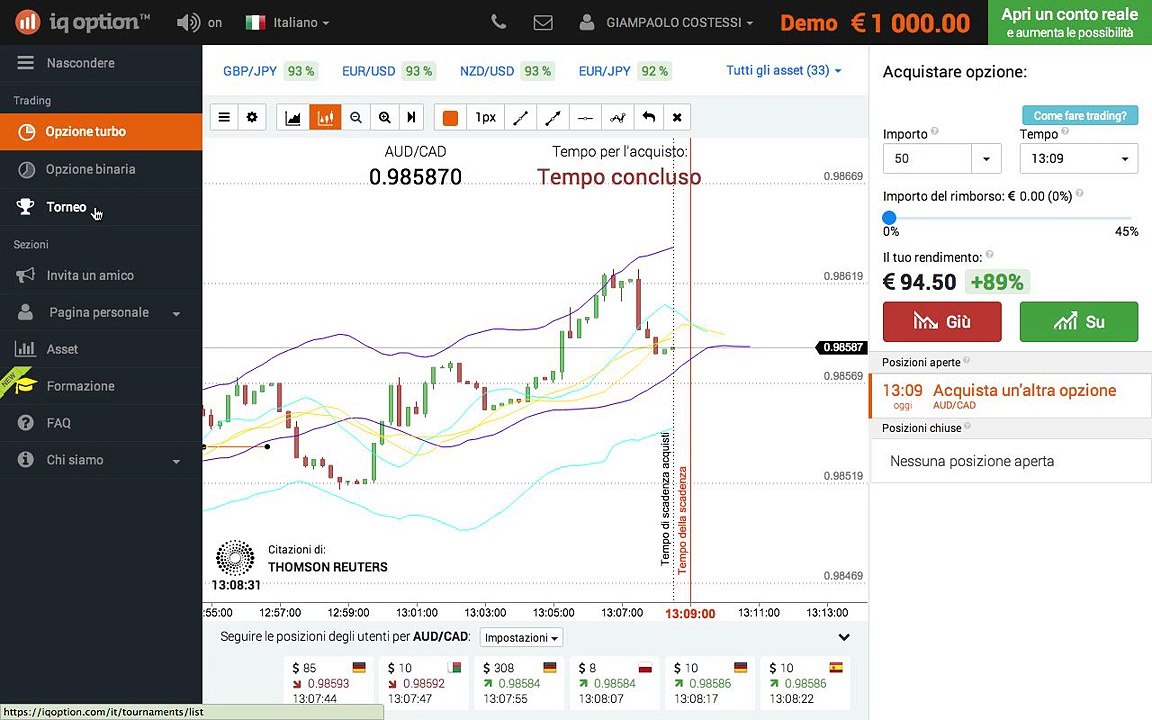Click Apri un conto reale button
1152x720 pixels.
point(1070,23)
